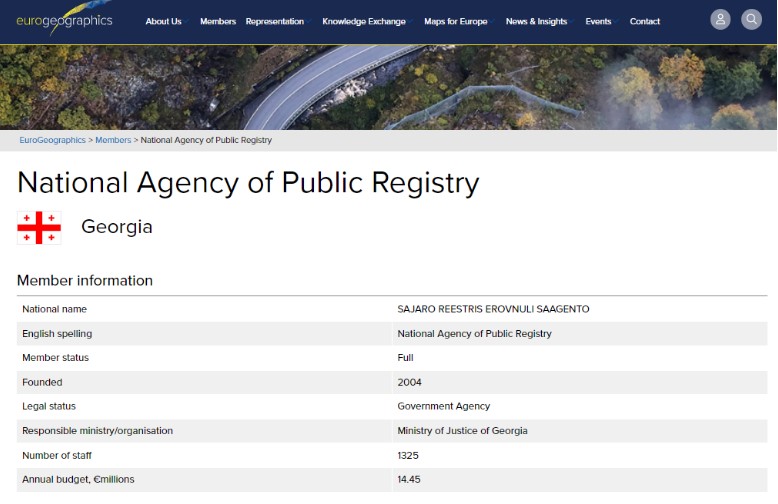This screenshot has height=504, width=778.
Task: Click the Georgia flag image
Action: tap(39, 228)
